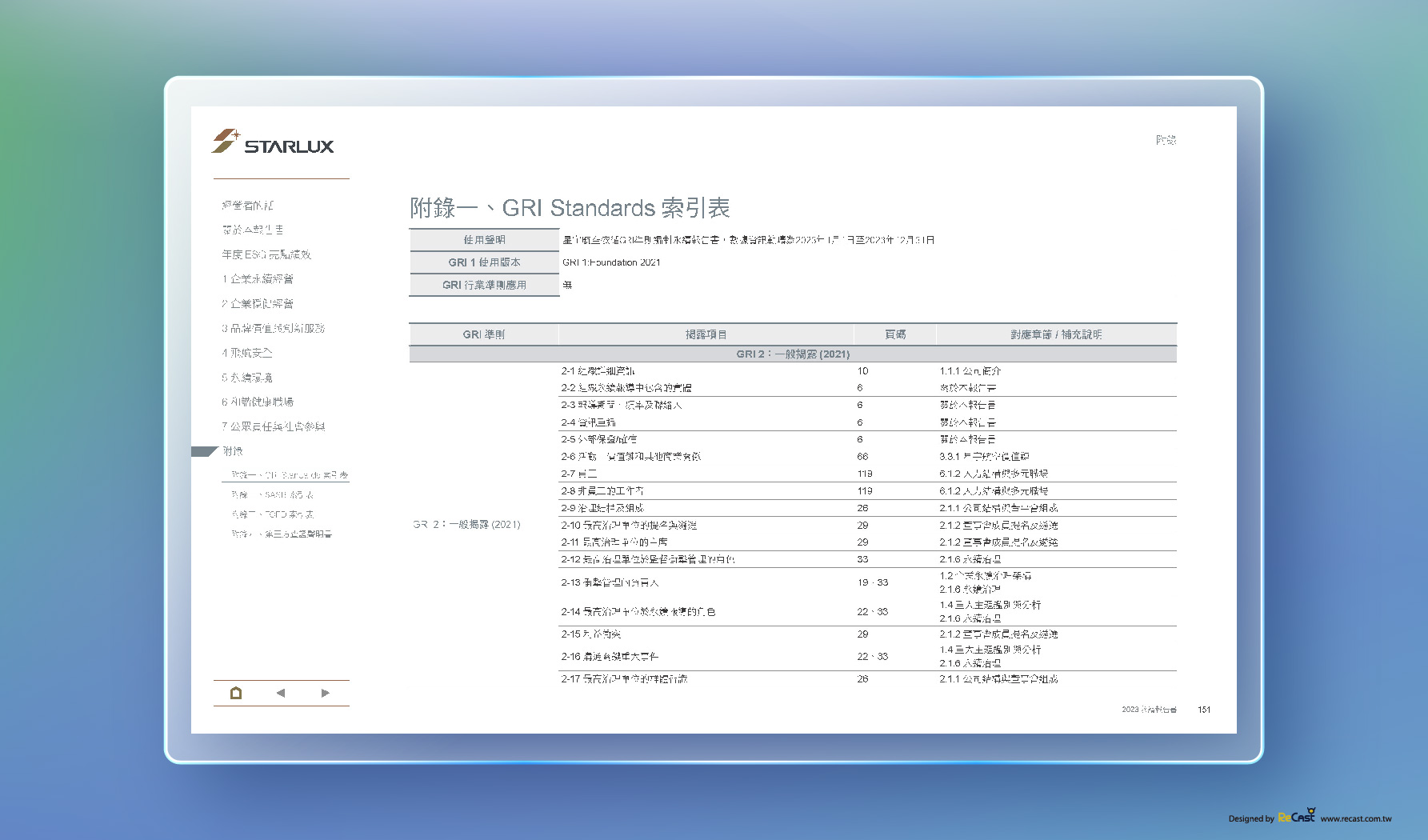Click page number '151' in the footer
Screen dimensions: 1428x840
pos(1204,710)
